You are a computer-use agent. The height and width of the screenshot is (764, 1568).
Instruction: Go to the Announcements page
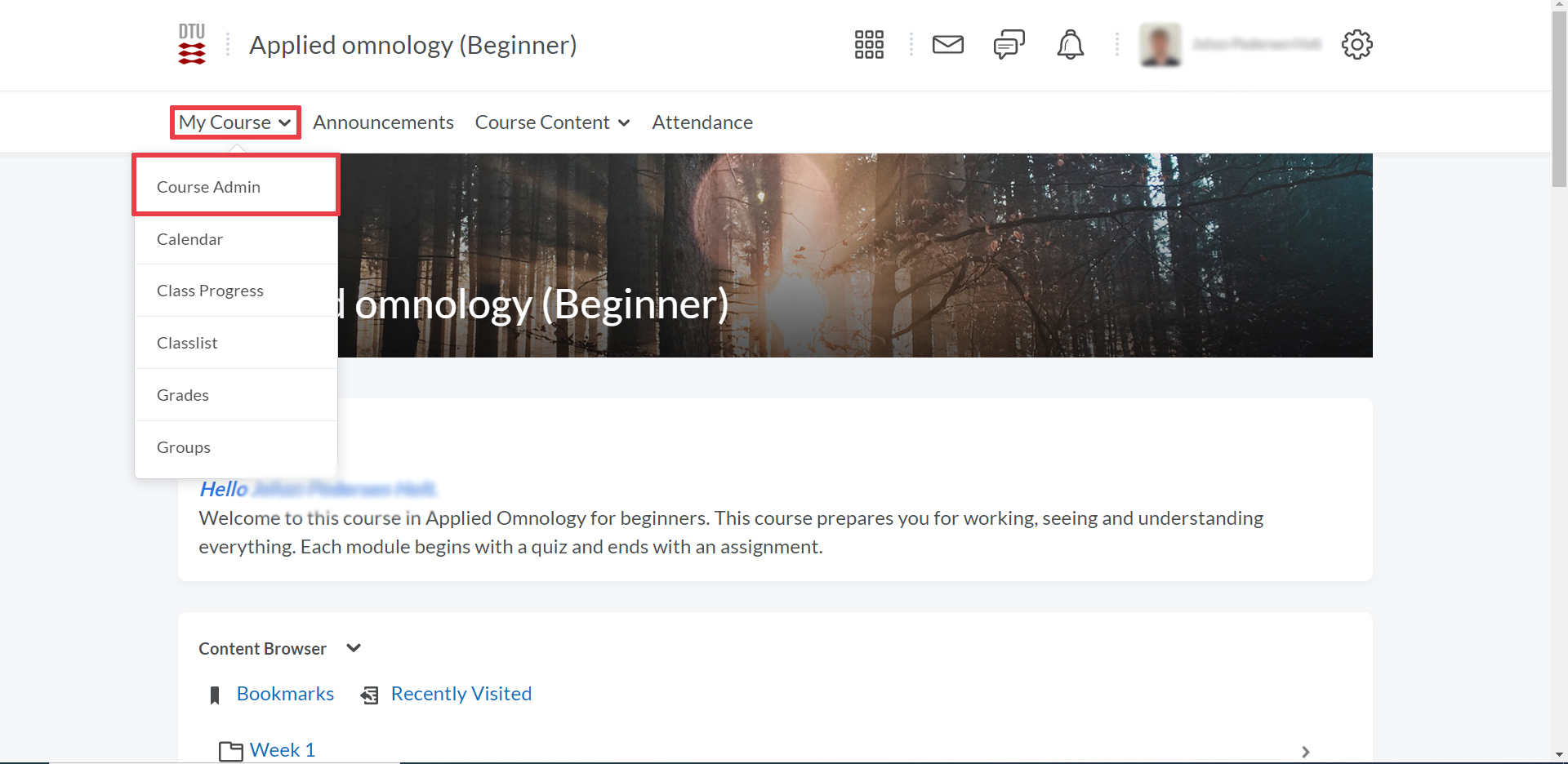pos(383,122)
